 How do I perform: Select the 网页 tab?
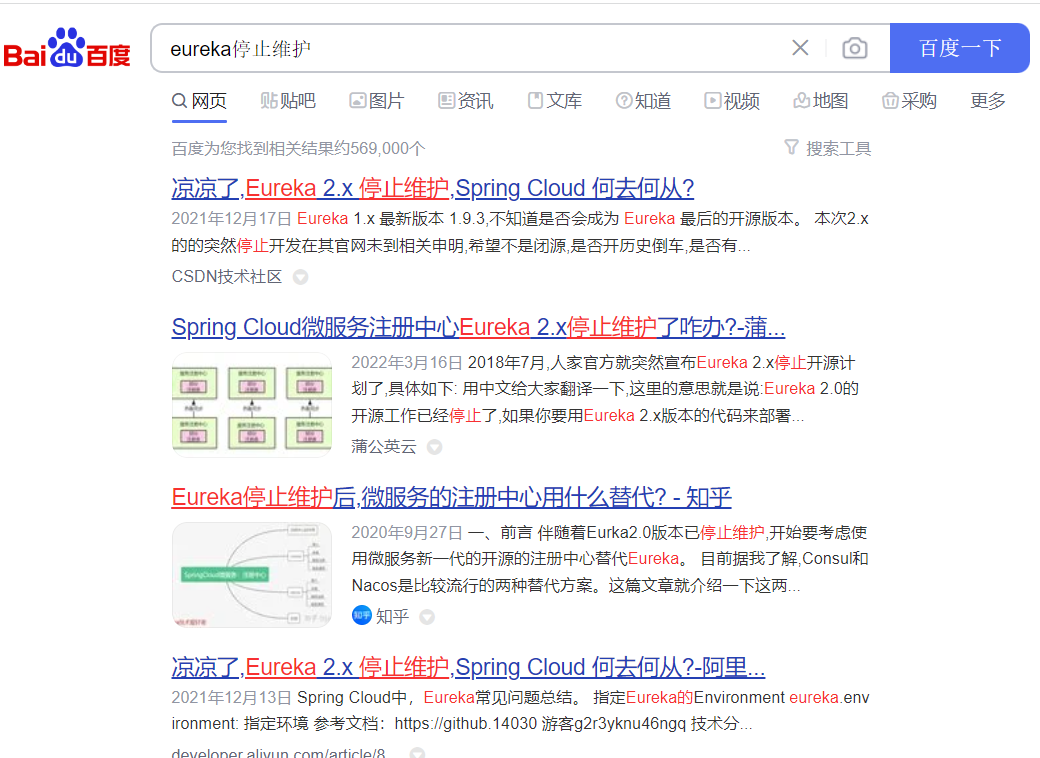pos(199,101)
